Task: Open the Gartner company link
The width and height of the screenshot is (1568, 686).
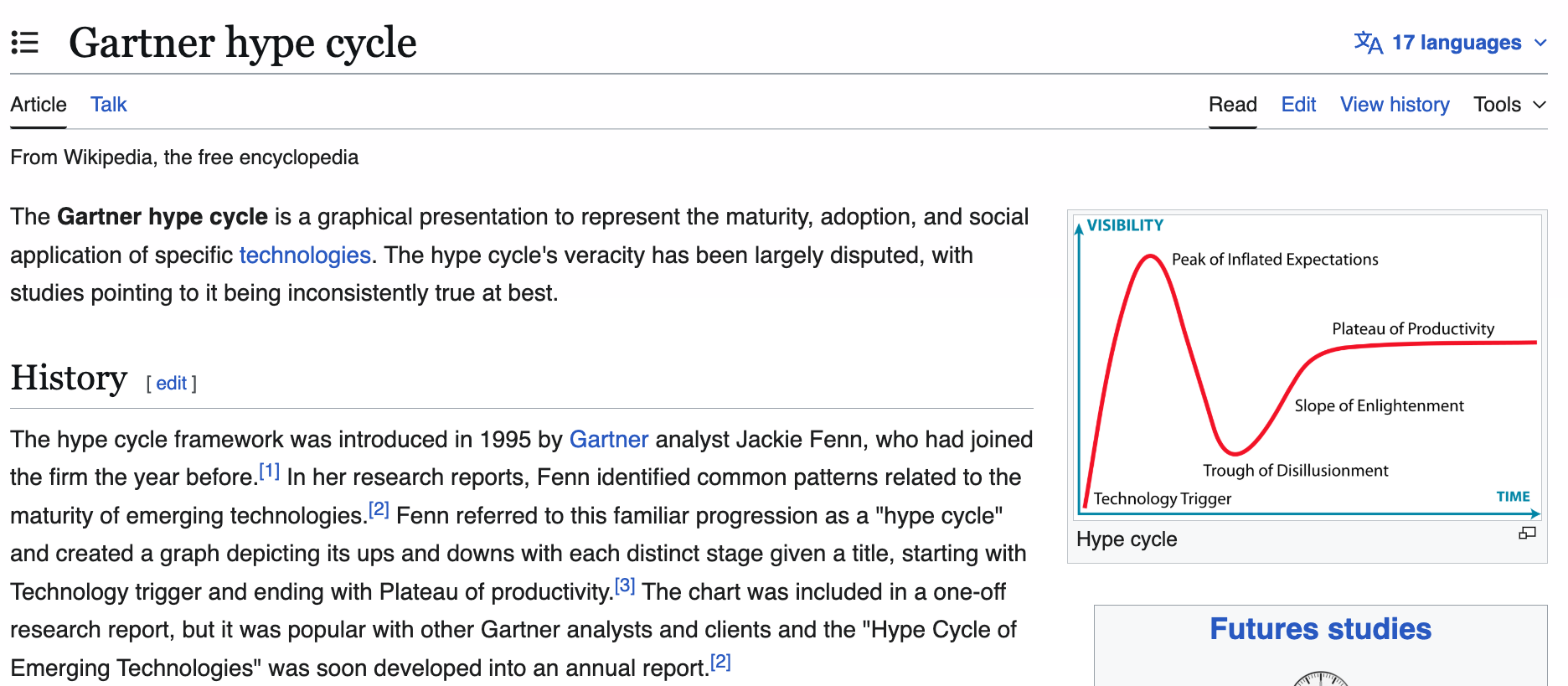Action: pyautogui.click(x=609, y=440)
